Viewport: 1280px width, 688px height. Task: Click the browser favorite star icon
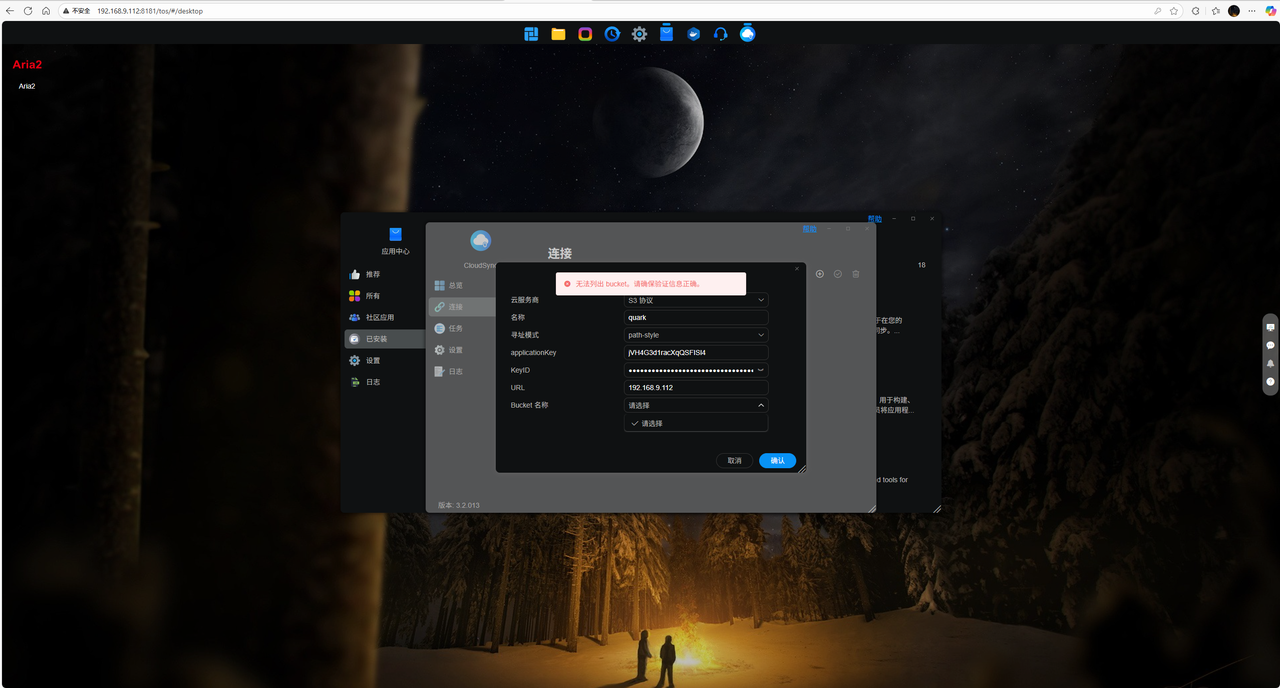pyautogui.click(x=1174, y=10)
